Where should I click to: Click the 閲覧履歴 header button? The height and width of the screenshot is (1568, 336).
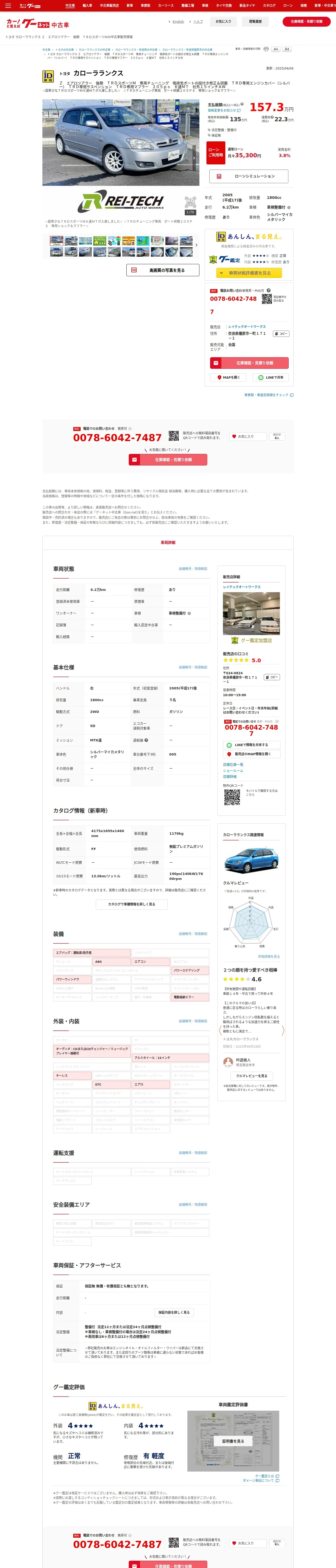(x=255, y=21)
